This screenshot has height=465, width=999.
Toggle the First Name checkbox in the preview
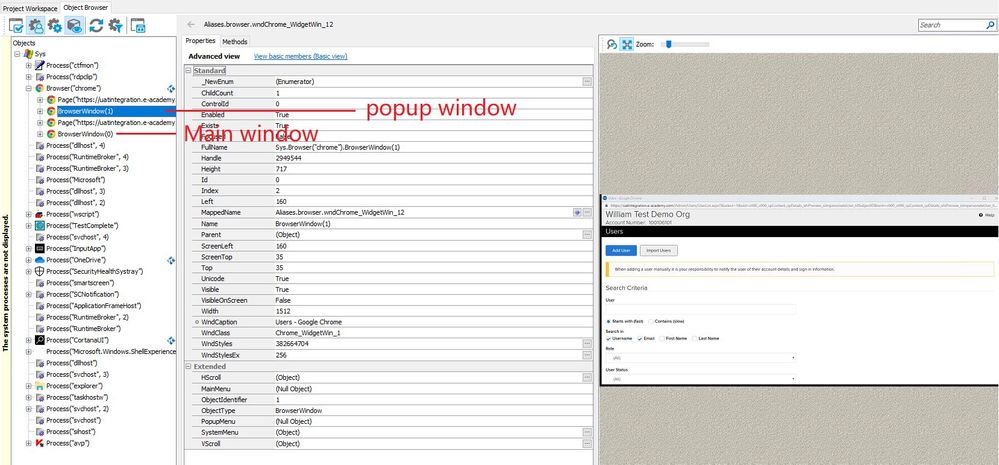663,339
